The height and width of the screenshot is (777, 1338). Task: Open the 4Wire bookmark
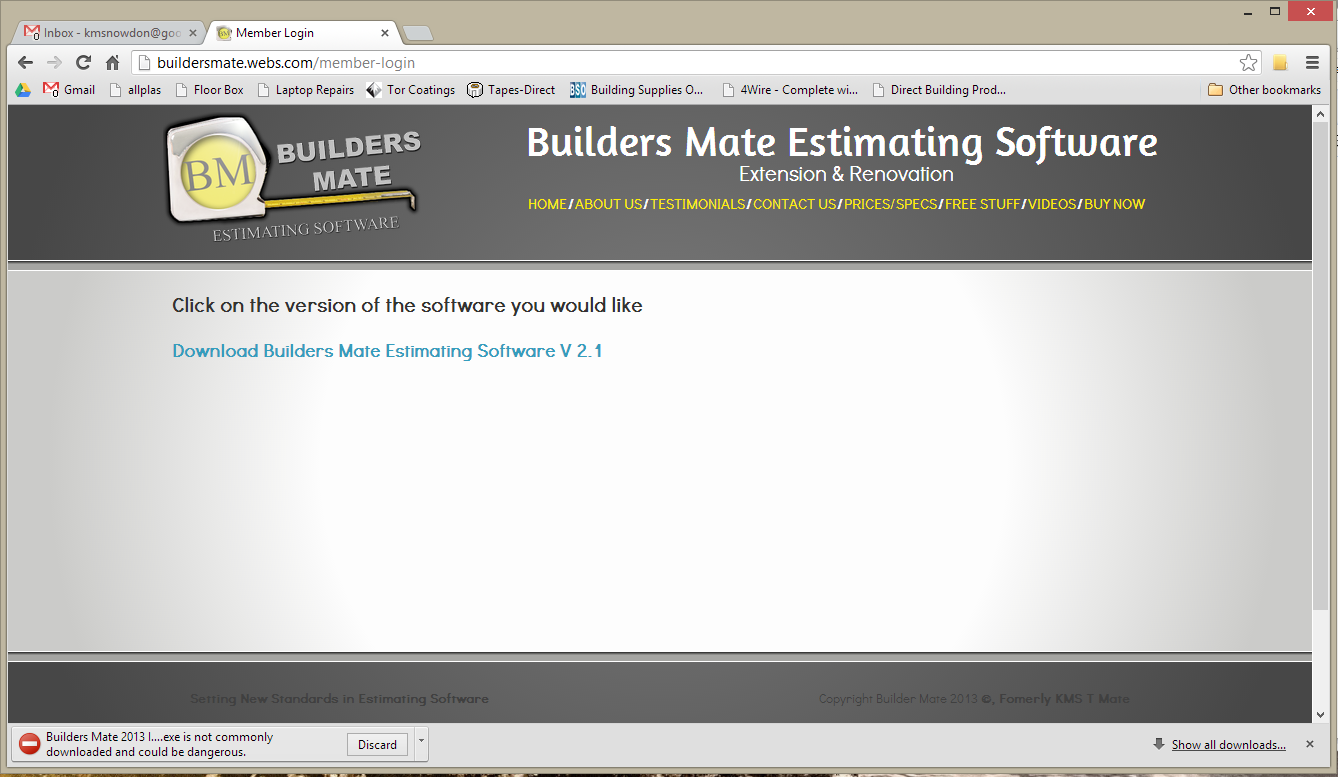click(790, 90)
